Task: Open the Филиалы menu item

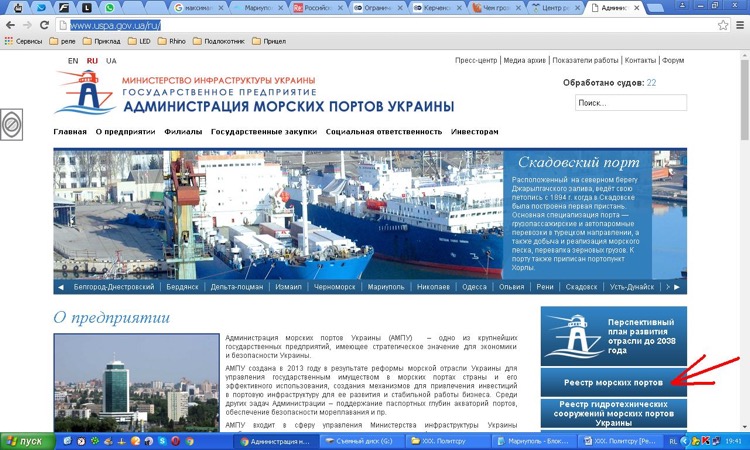Action: coord(183,131)
